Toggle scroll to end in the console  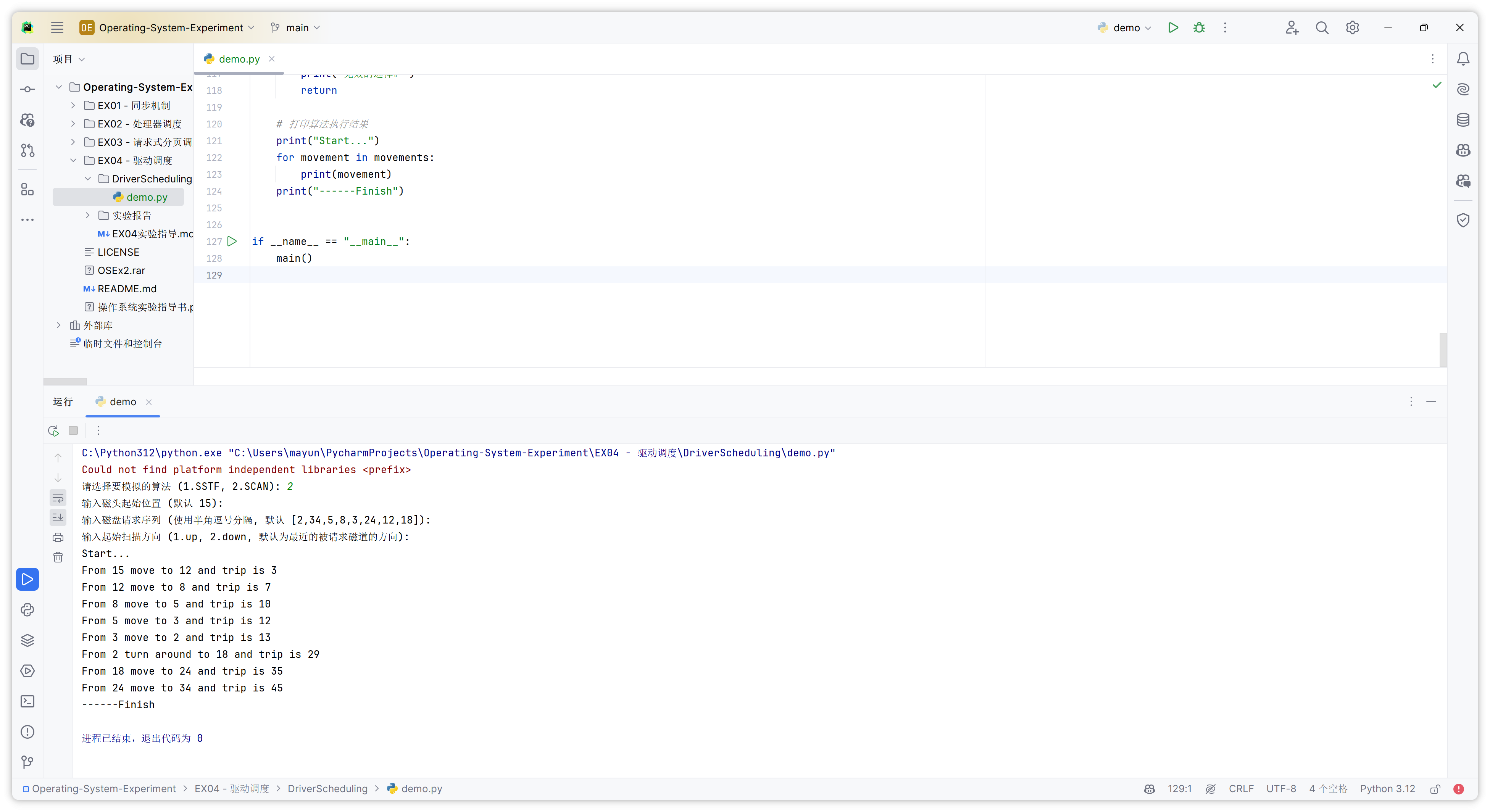[x=58, y=517]
